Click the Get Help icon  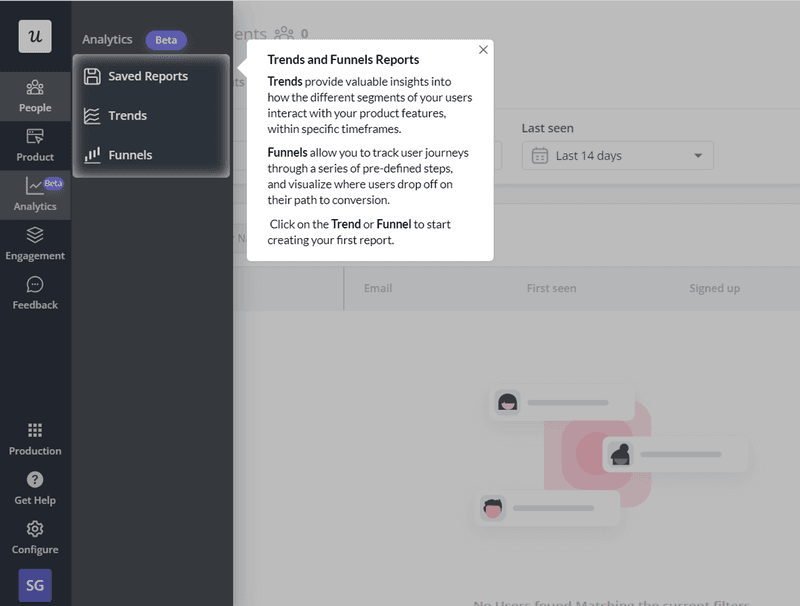click(35, 490)
